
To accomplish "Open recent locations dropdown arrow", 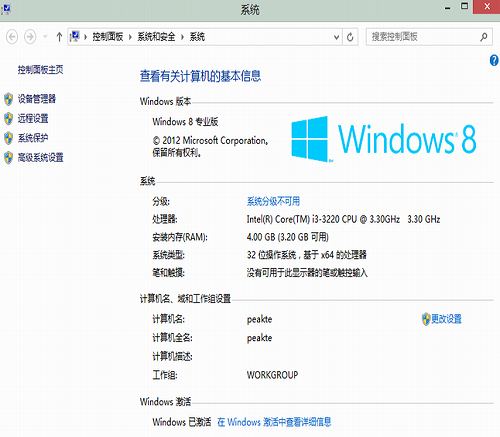I will 45,37.
